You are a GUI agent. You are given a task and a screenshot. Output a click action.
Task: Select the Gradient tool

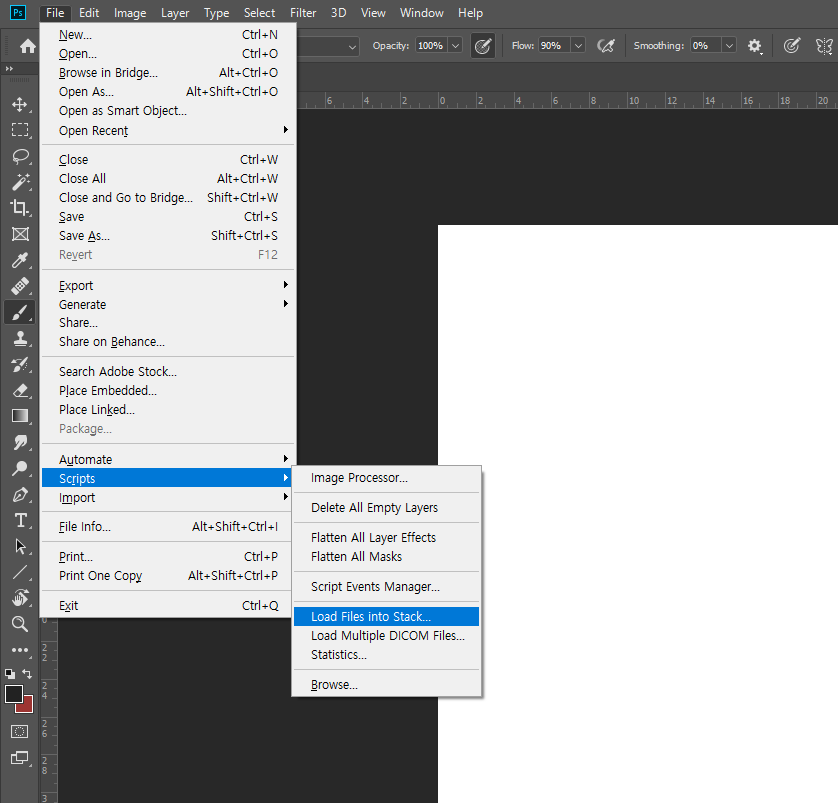pyautogui.click(x=20, y=416)
